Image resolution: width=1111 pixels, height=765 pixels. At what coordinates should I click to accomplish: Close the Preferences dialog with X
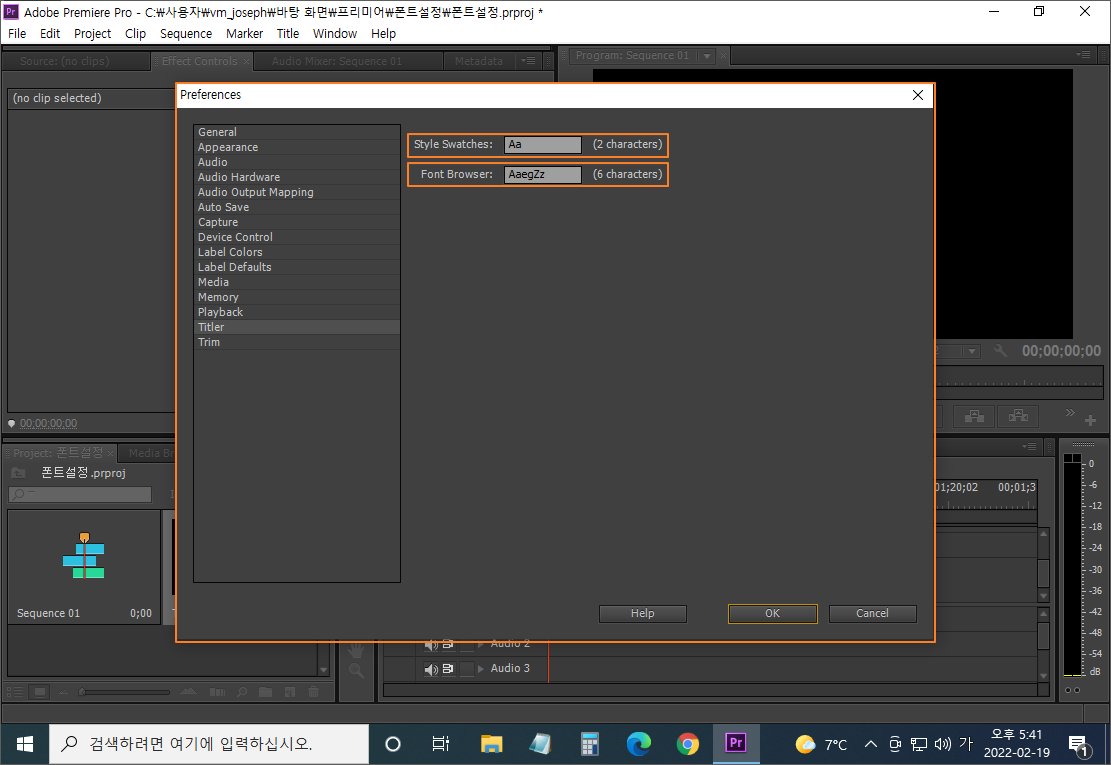(918, 95)
